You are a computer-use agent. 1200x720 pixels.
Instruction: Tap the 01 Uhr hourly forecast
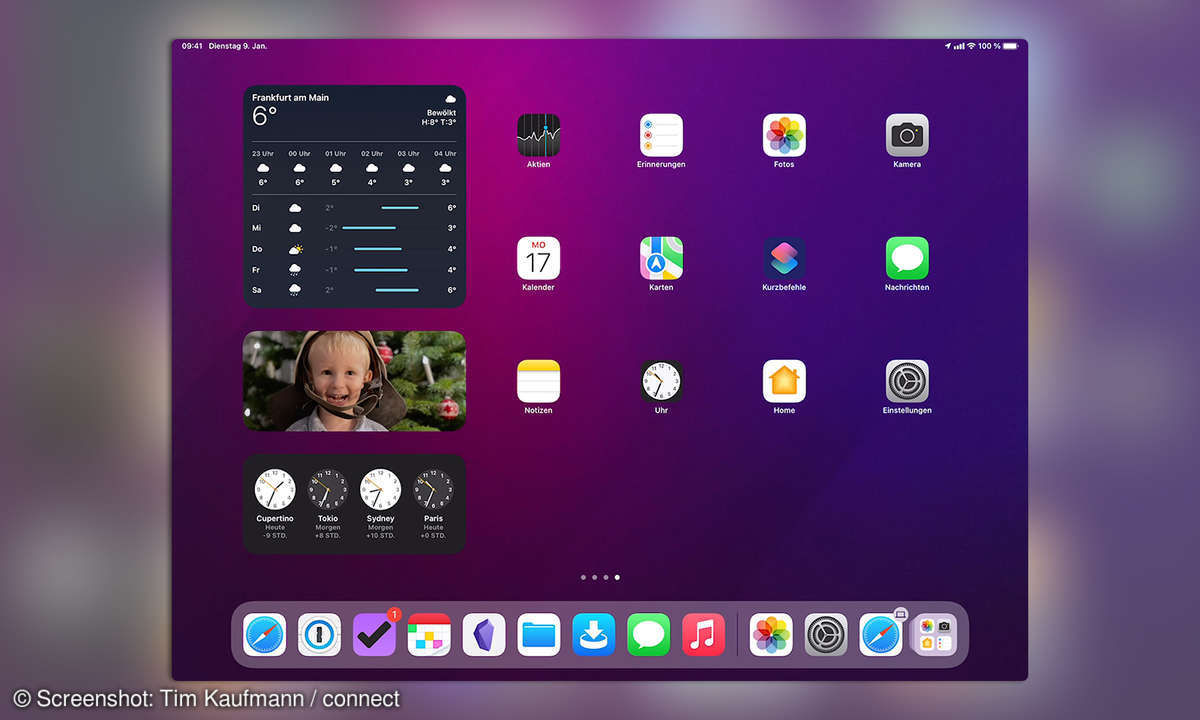pyautogui.click(x=335, y=168)
